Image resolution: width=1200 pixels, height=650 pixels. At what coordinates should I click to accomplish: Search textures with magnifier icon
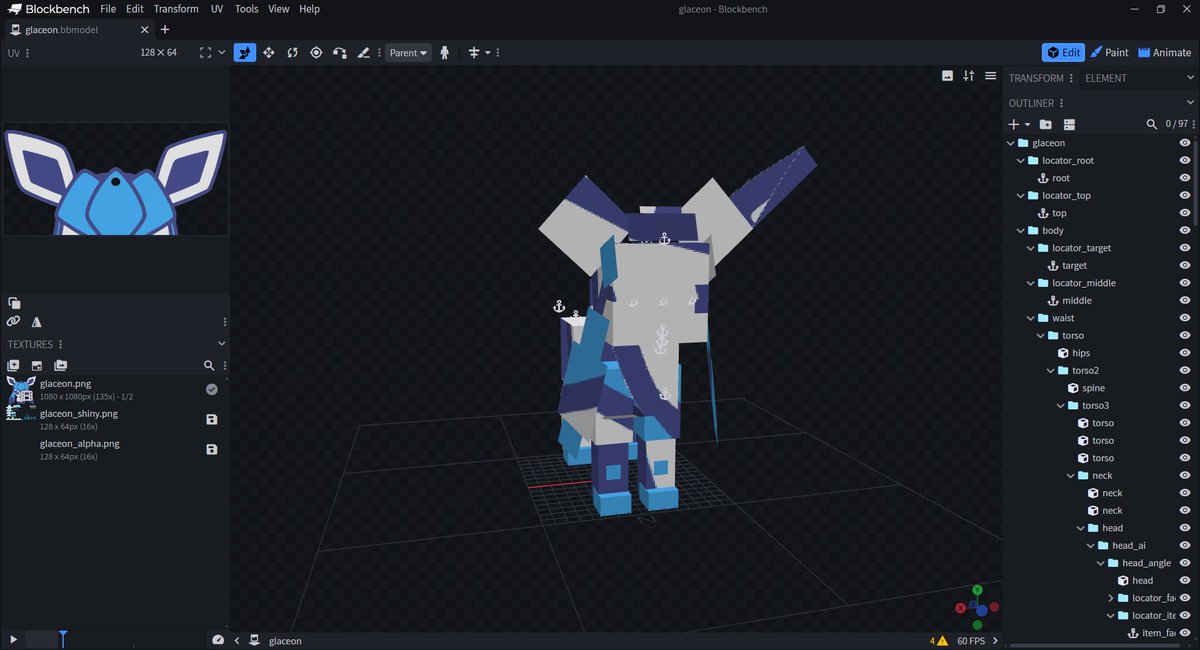point(209,366)
